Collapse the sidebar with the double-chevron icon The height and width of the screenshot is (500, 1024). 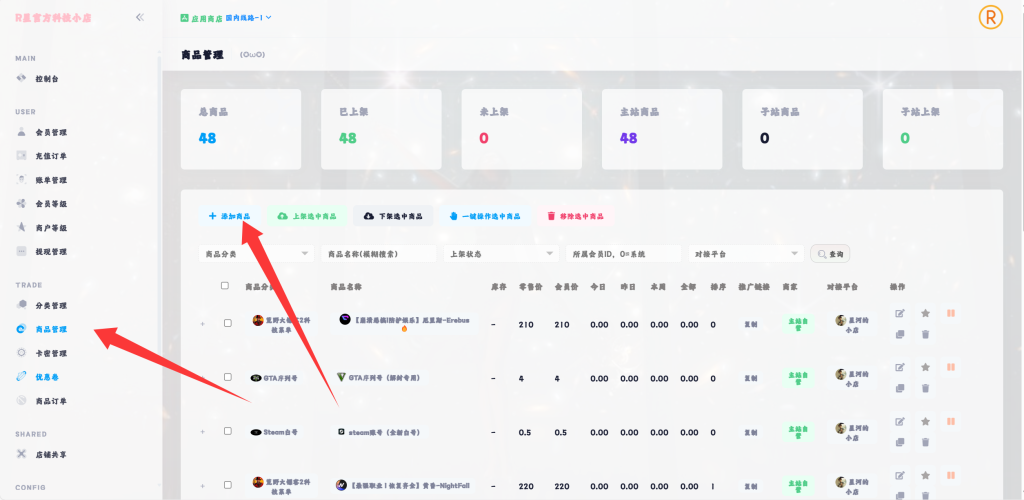point(139,17)
